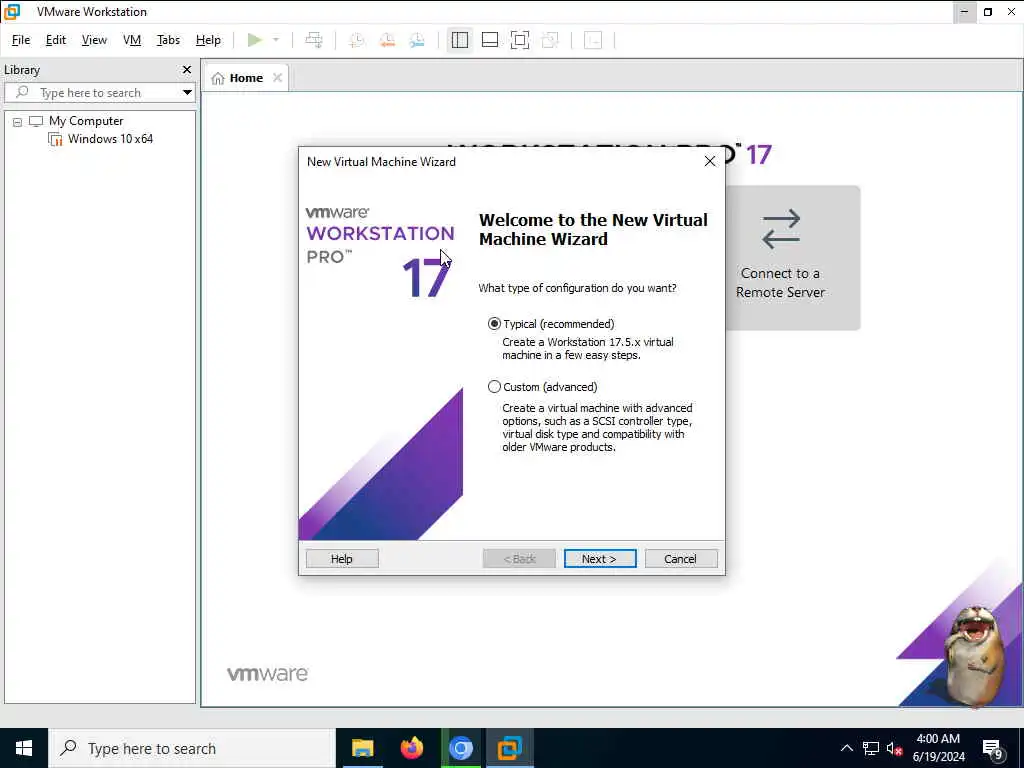Viewport: 1024px width, 768px height.
Task: Open the Library search filter dropdown
Action: pos(187,93)
